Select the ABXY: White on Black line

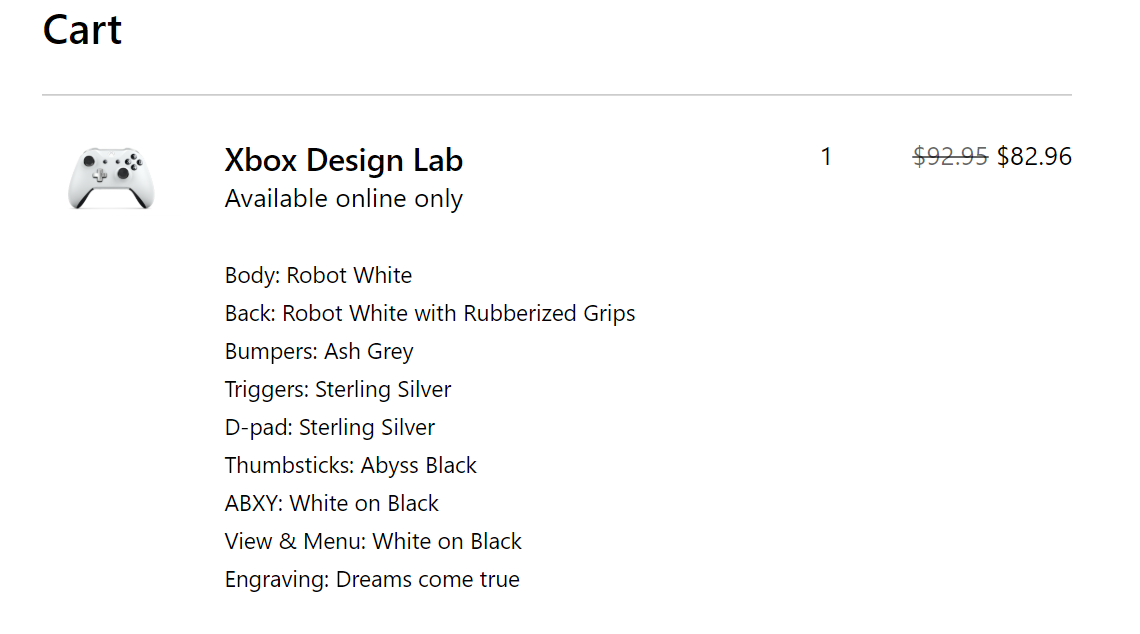[332, 503]
